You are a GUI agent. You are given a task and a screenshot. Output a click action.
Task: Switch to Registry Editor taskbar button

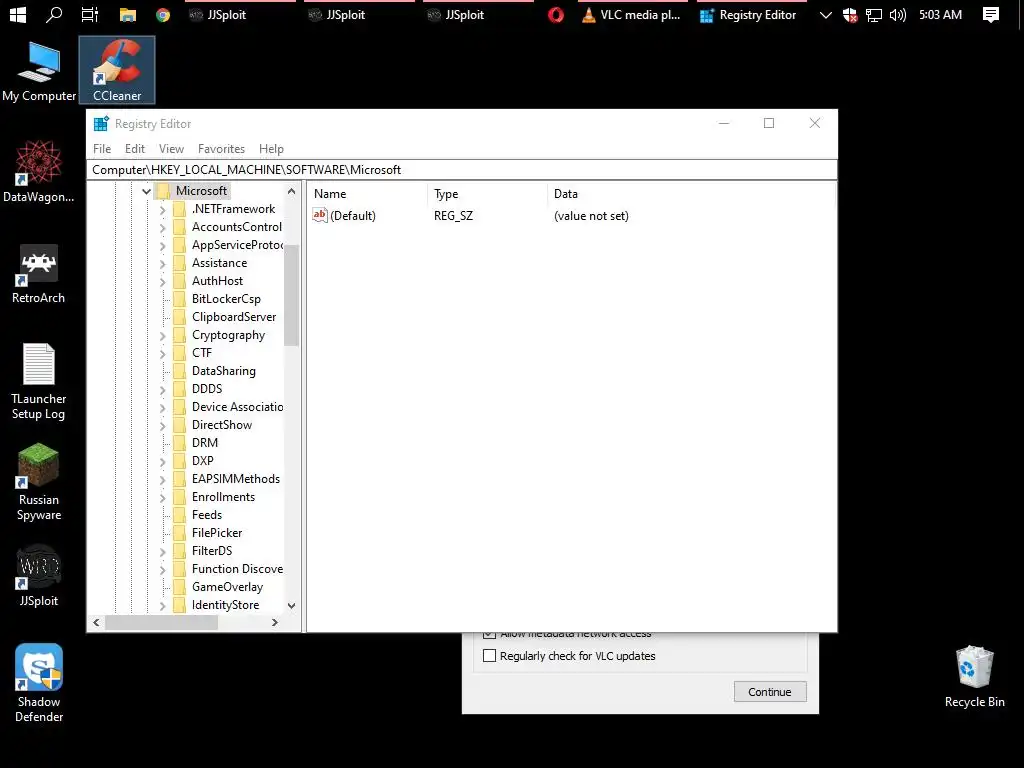[751, 14]
